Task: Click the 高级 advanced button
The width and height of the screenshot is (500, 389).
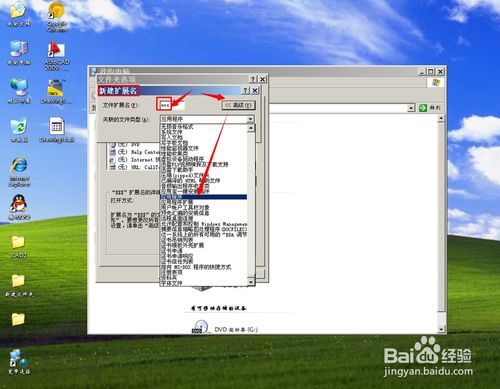Action: (x=239, y=105)
